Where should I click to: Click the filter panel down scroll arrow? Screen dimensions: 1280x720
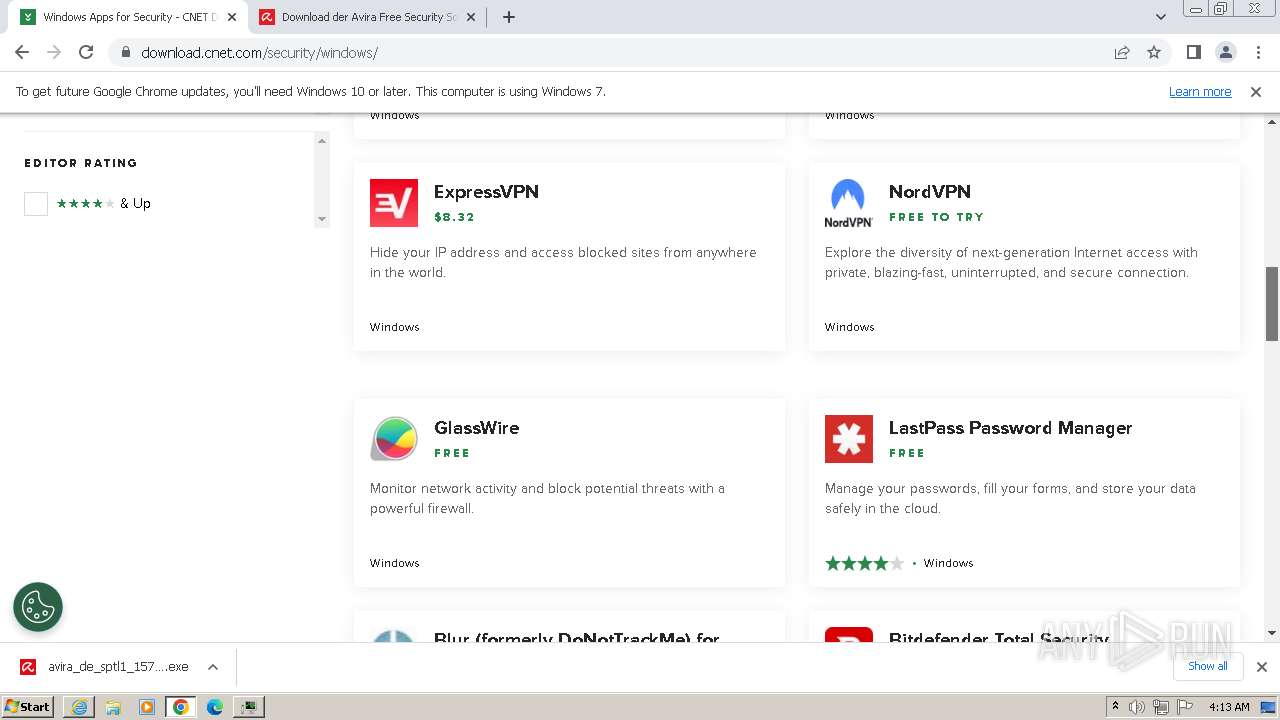click(x=322, y=219)
